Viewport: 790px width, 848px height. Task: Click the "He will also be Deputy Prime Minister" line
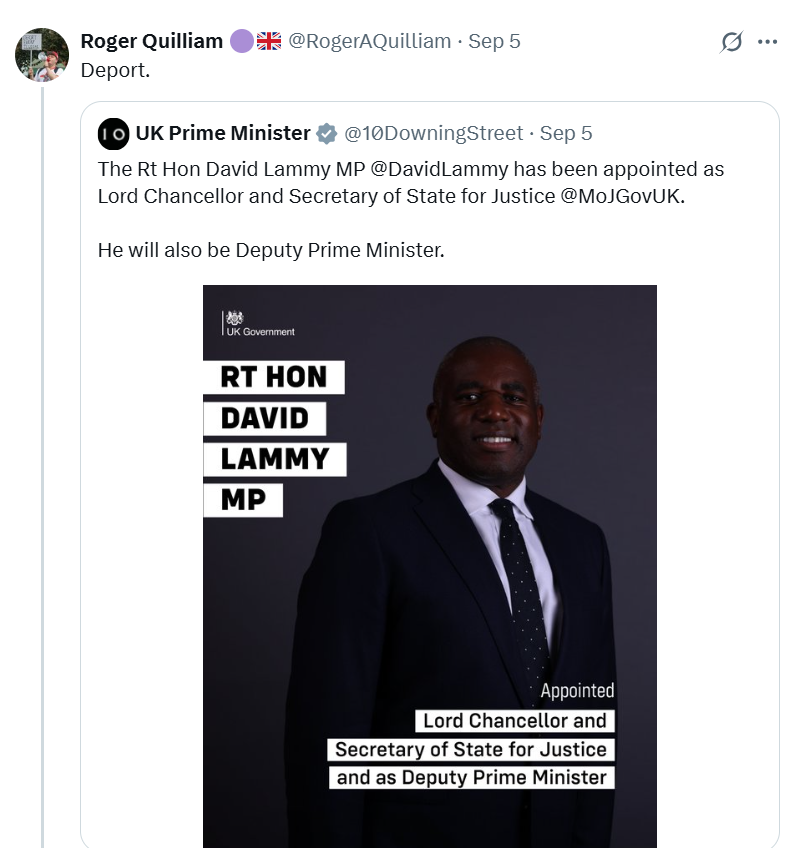[270, 250]
